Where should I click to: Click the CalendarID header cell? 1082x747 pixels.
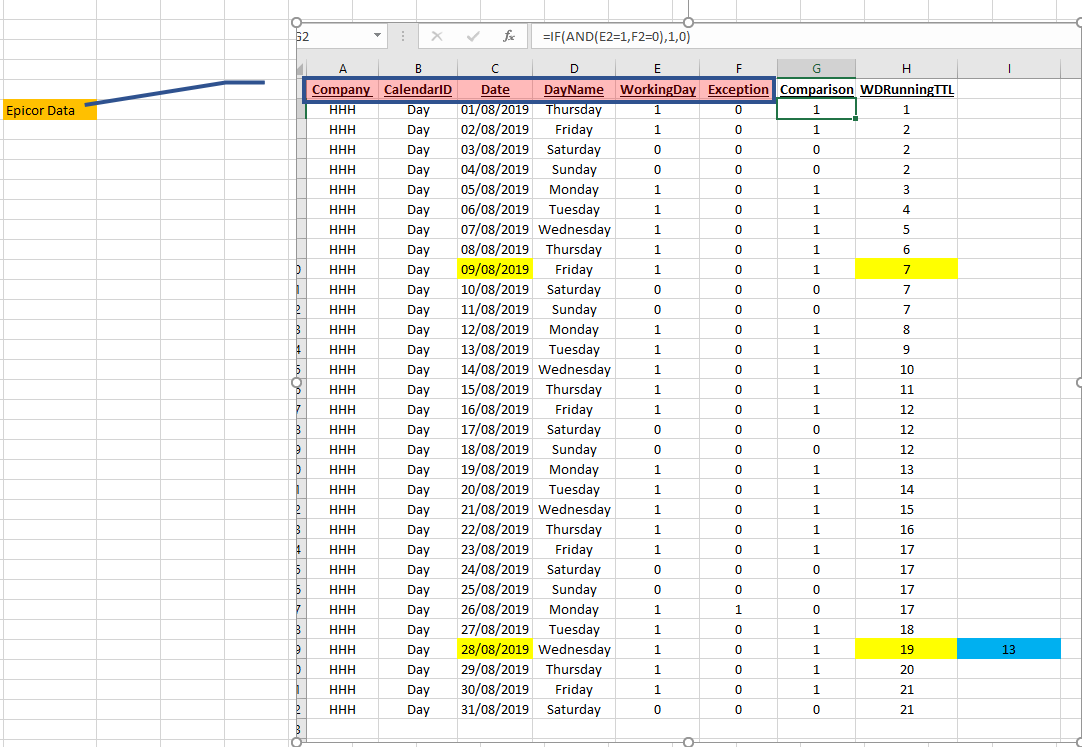tap(418, 90)
